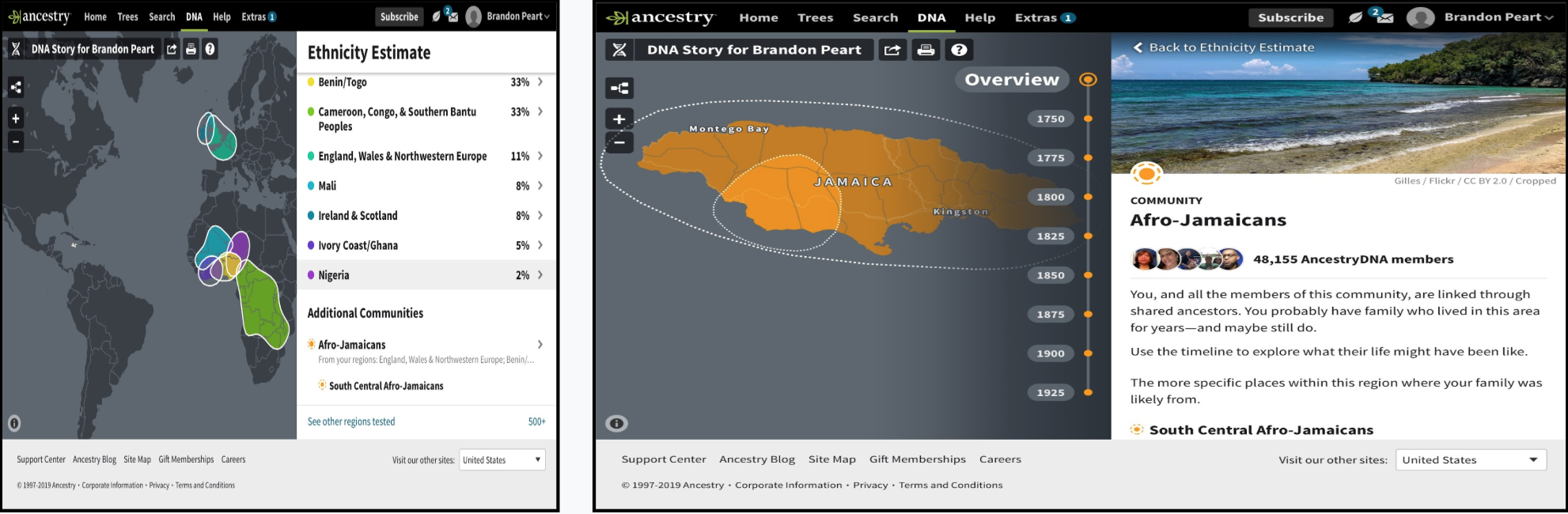The image size is (1568, 514).
Task: Open the Help menu in right screenshot
Action: click(979, 17)
